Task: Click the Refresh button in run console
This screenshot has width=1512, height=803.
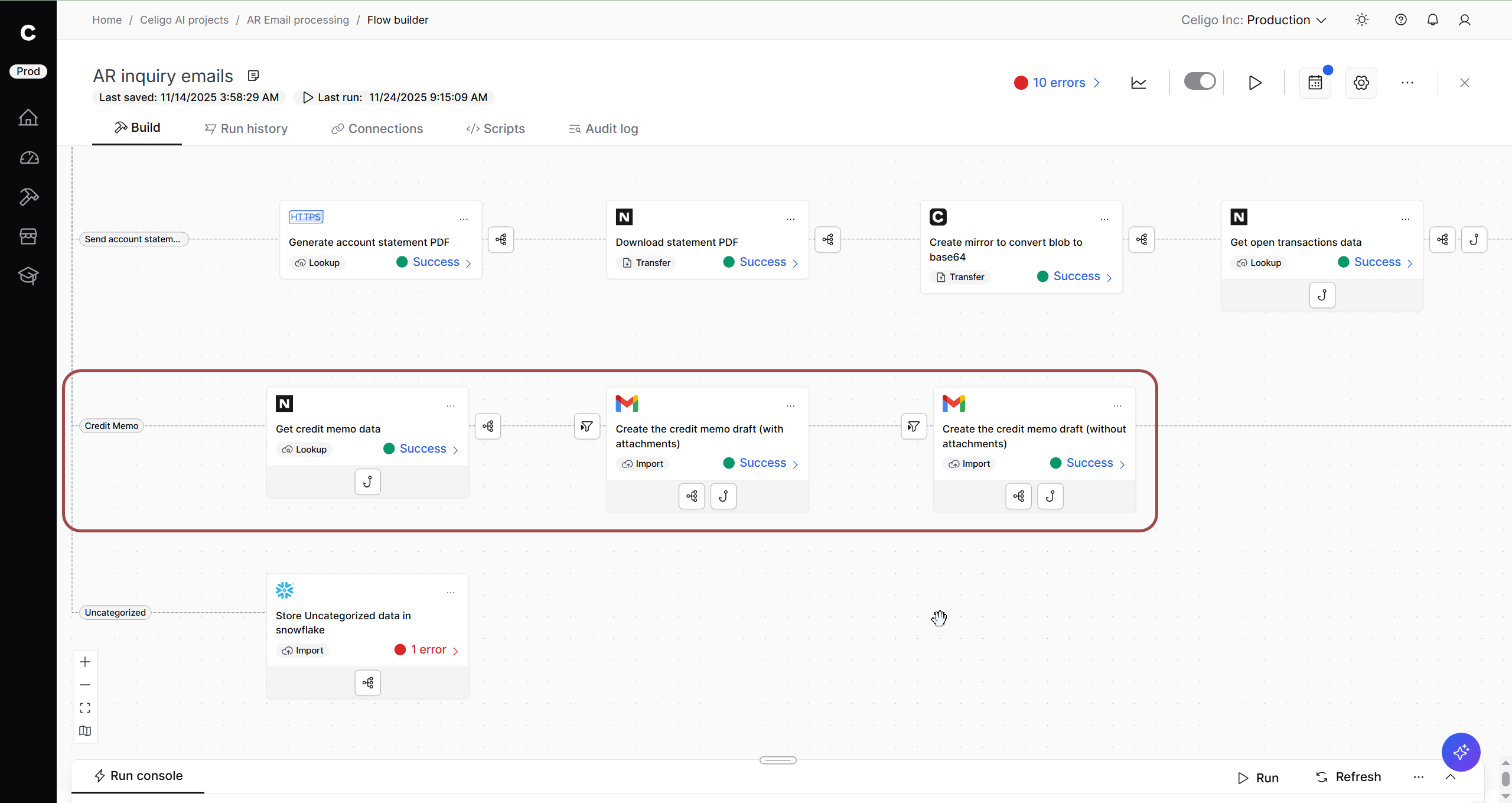Action: point(1348,777)
